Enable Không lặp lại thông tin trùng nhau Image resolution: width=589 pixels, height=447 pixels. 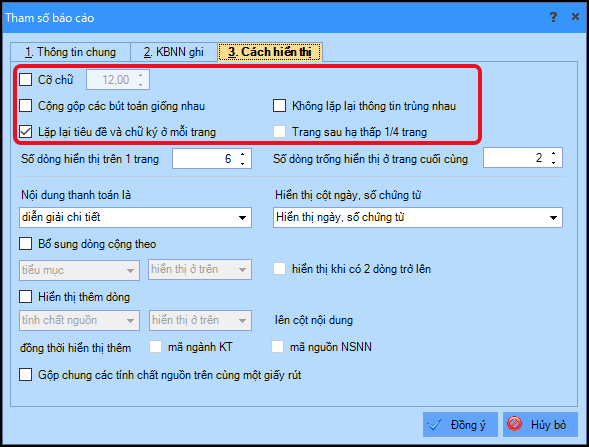click(x=279, y=106)
